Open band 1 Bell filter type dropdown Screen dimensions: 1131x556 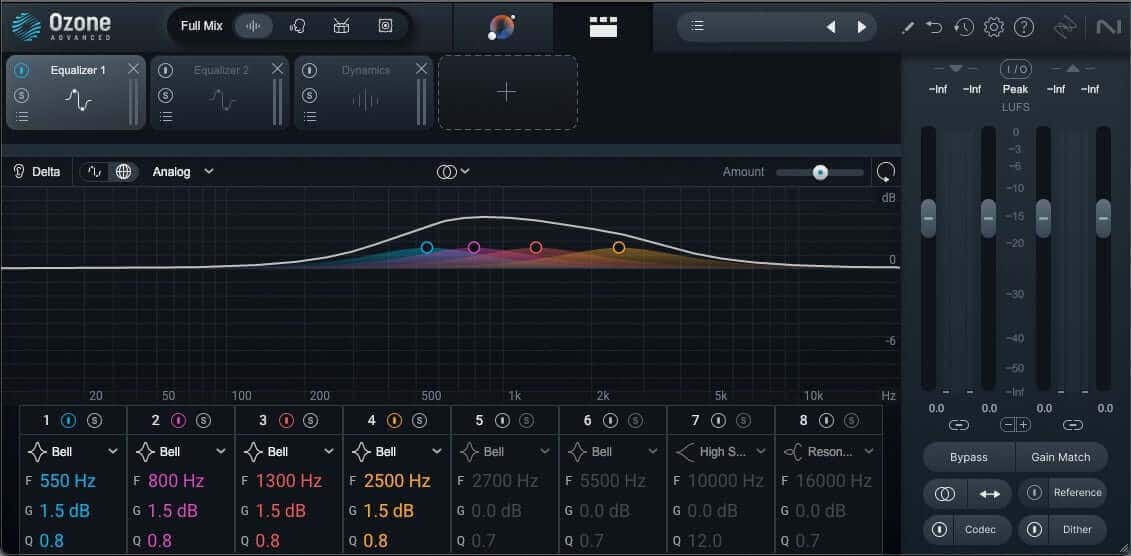point(73,452)
